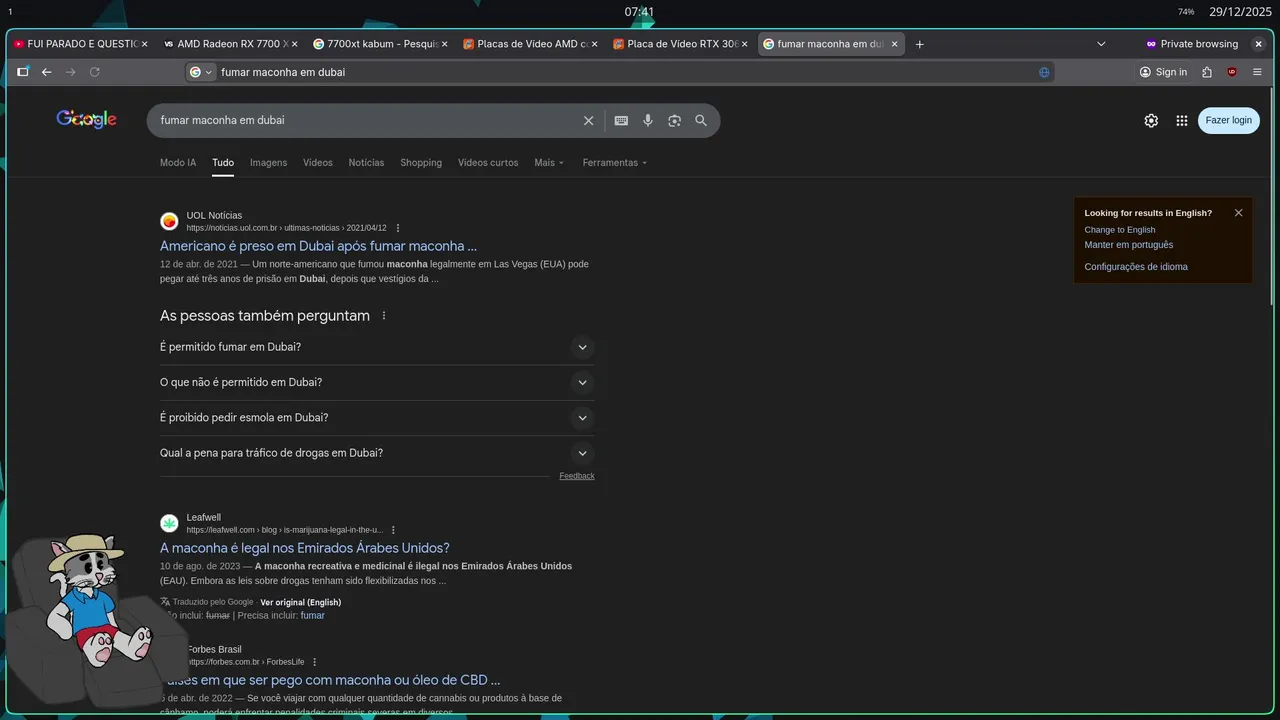The width and height of the screenshot is (1280, 720).
Task: Select the Vídeos search tab
Action: [318, 163]
